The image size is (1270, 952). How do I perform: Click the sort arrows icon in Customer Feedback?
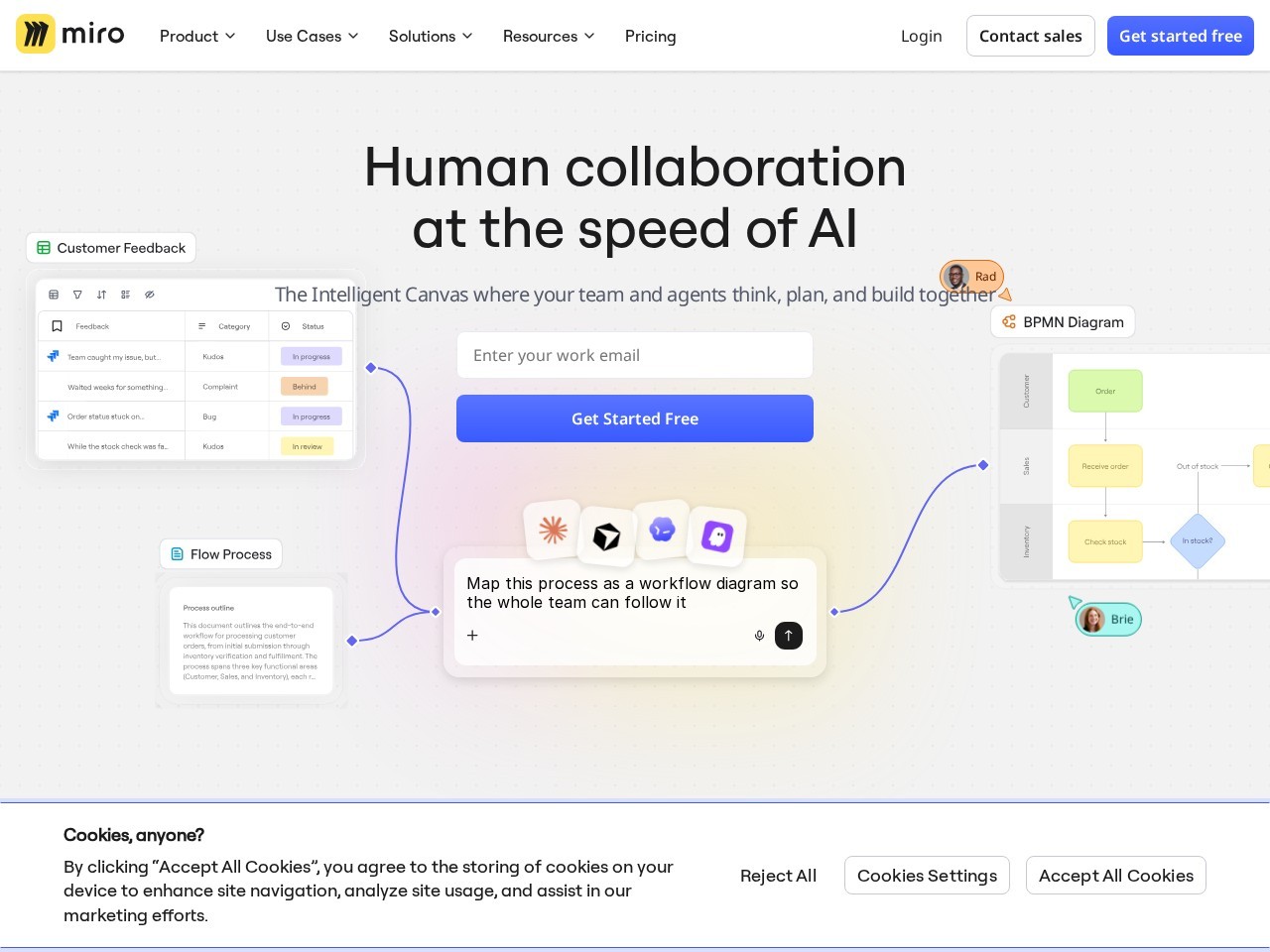[x=101, y=295]
